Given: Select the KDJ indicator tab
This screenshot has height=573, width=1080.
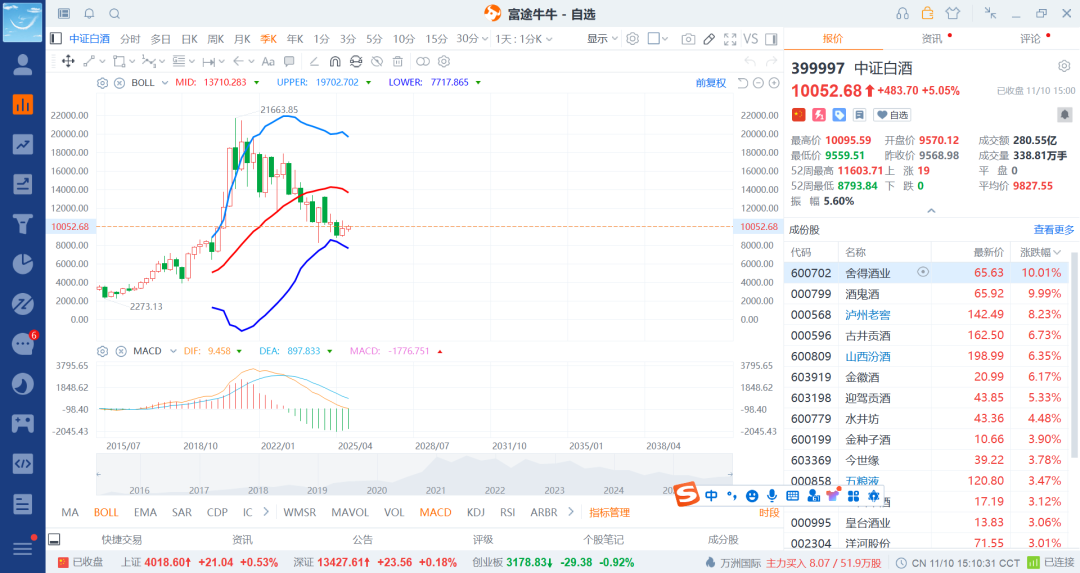Looking at the screenshot, I should click(476, 512).
